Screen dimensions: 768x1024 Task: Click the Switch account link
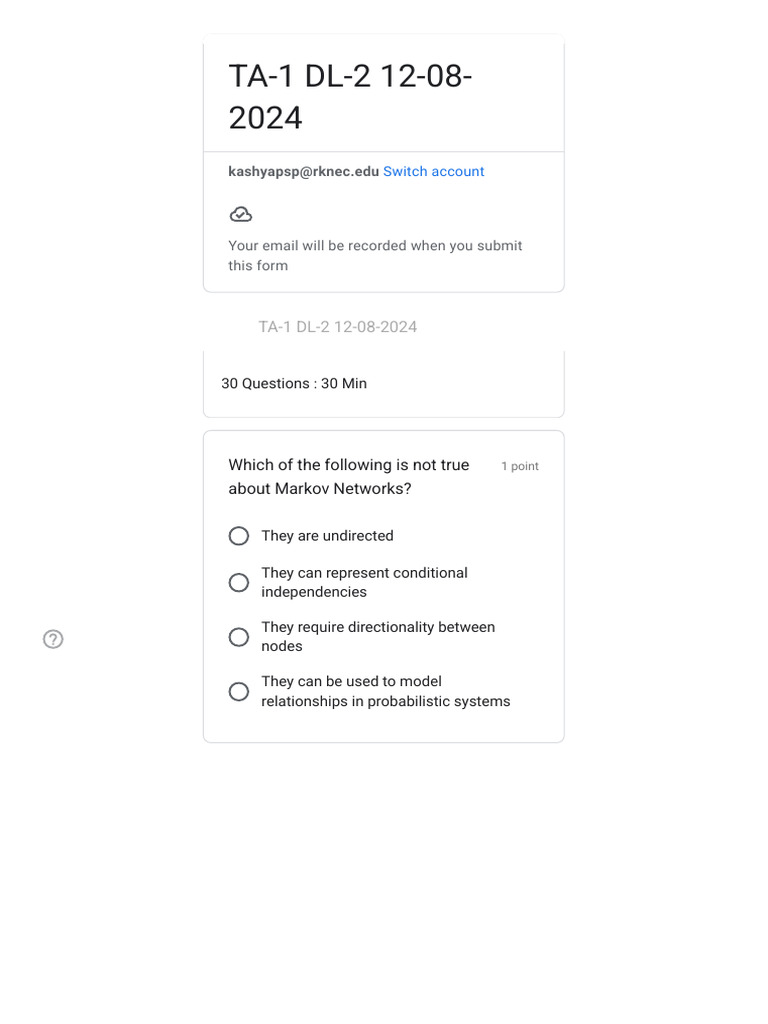(x=434, y=171)
